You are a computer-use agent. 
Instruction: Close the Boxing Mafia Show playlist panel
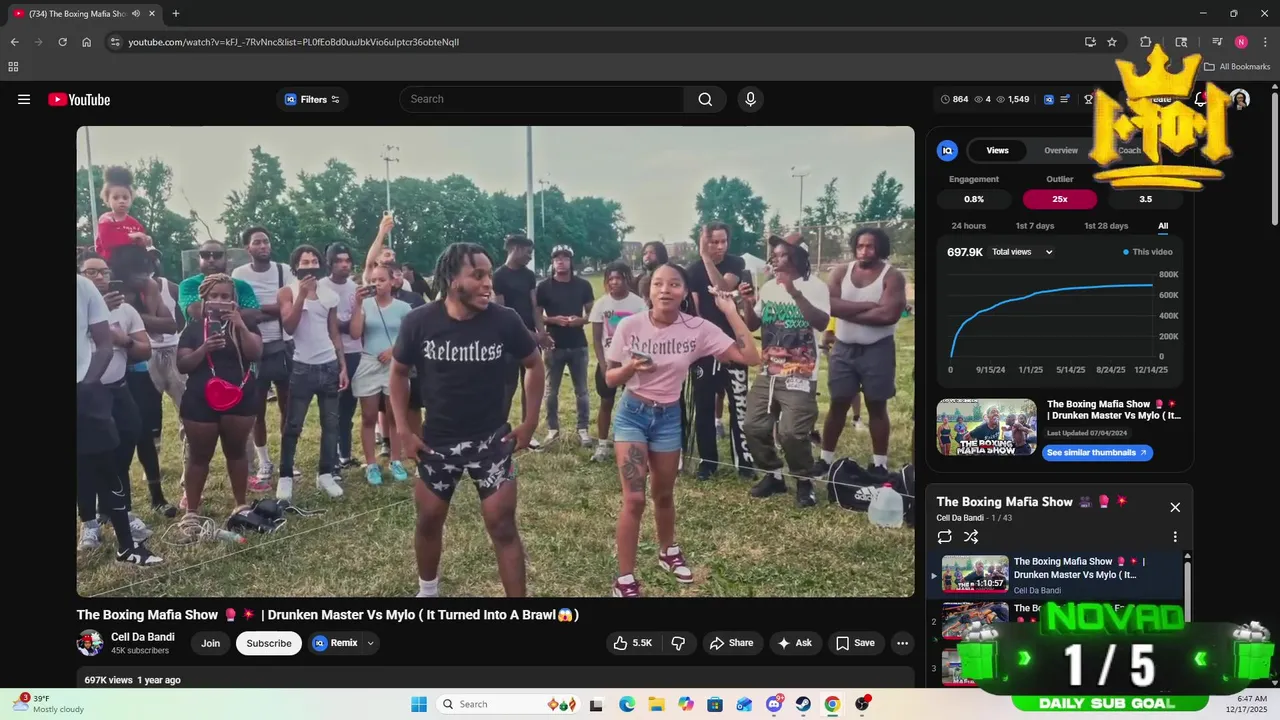pos(1175,507)
